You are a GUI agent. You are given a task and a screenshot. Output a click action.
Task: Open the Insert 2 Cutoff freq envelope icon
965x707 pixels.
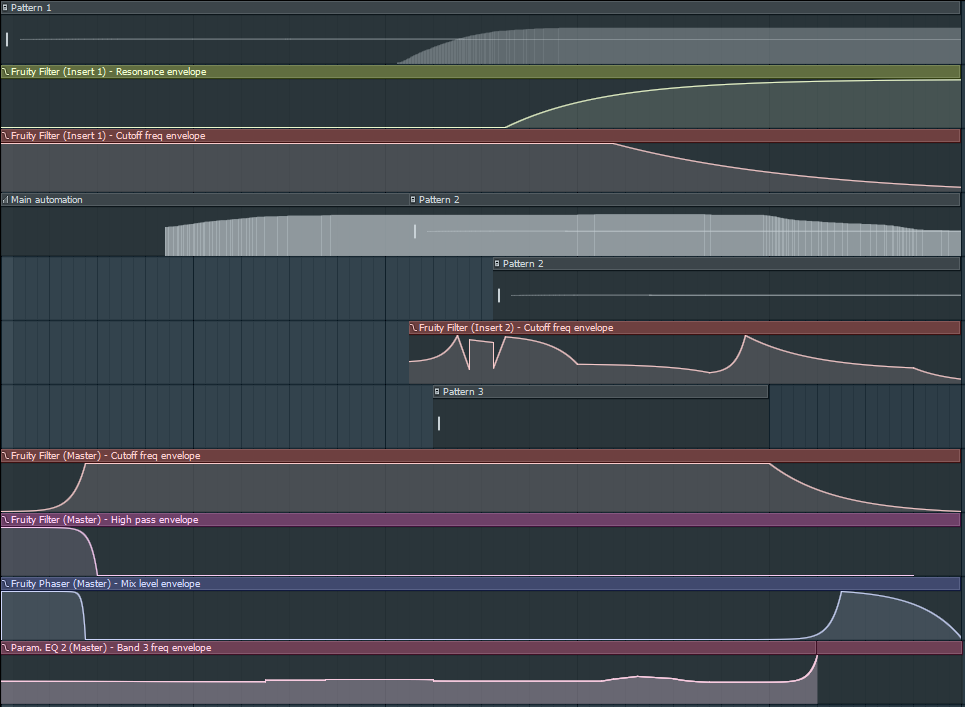tap(413, 328)
